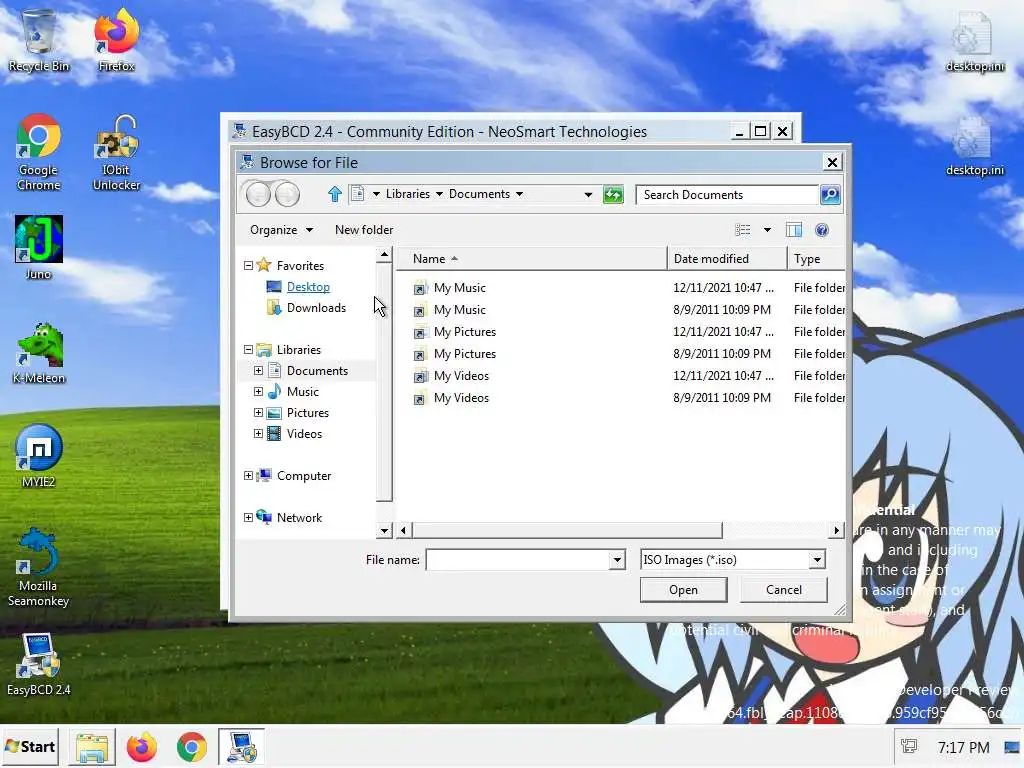This screenshot has height=768, width=1024.
Task: Open Chrome from the taskbar
Action: pos(191,747)
